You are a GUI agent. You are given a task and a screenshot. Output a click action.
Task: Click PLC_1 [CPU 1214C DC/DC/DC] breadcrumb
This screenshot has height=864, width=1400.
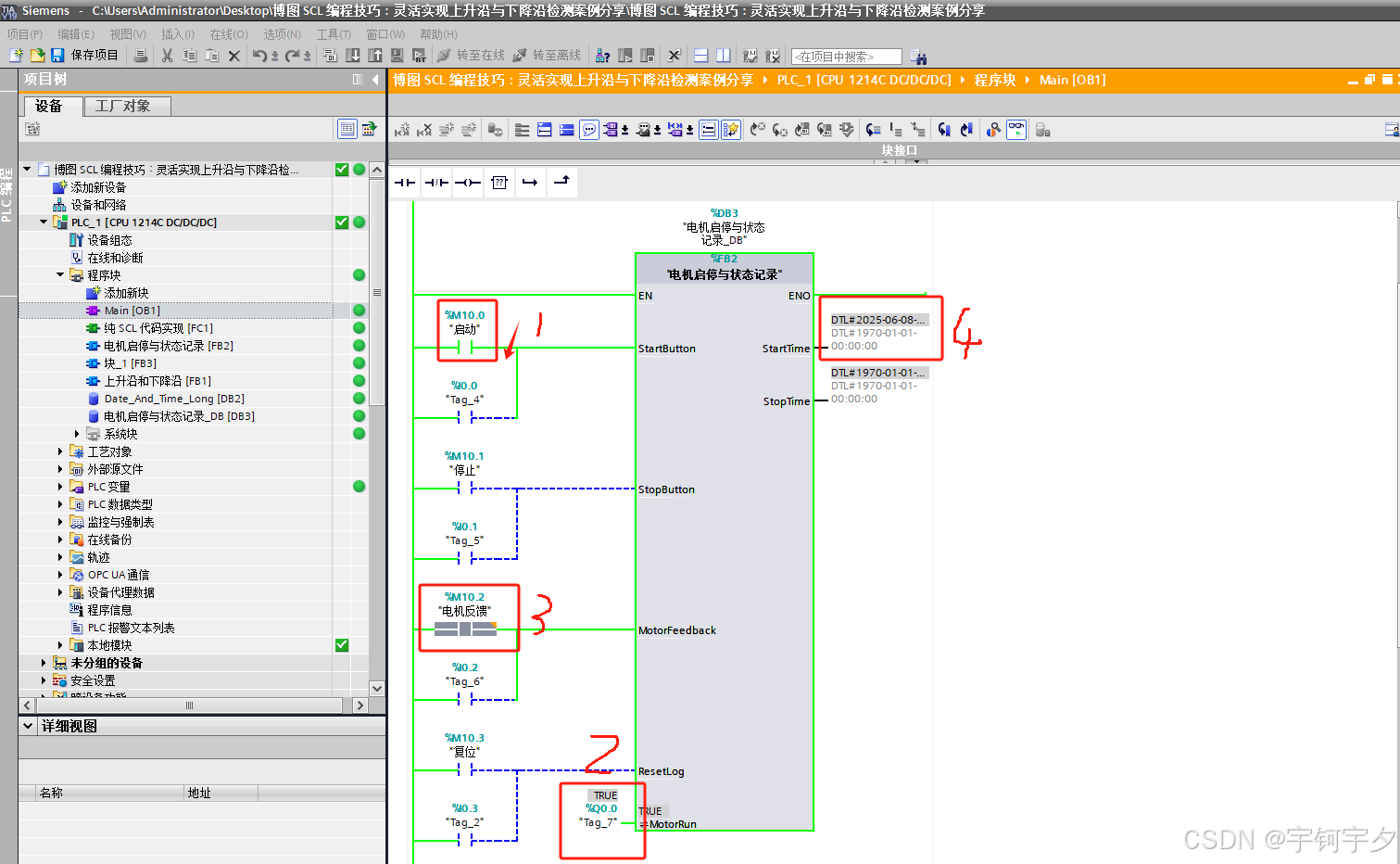(x=864, y=80)
